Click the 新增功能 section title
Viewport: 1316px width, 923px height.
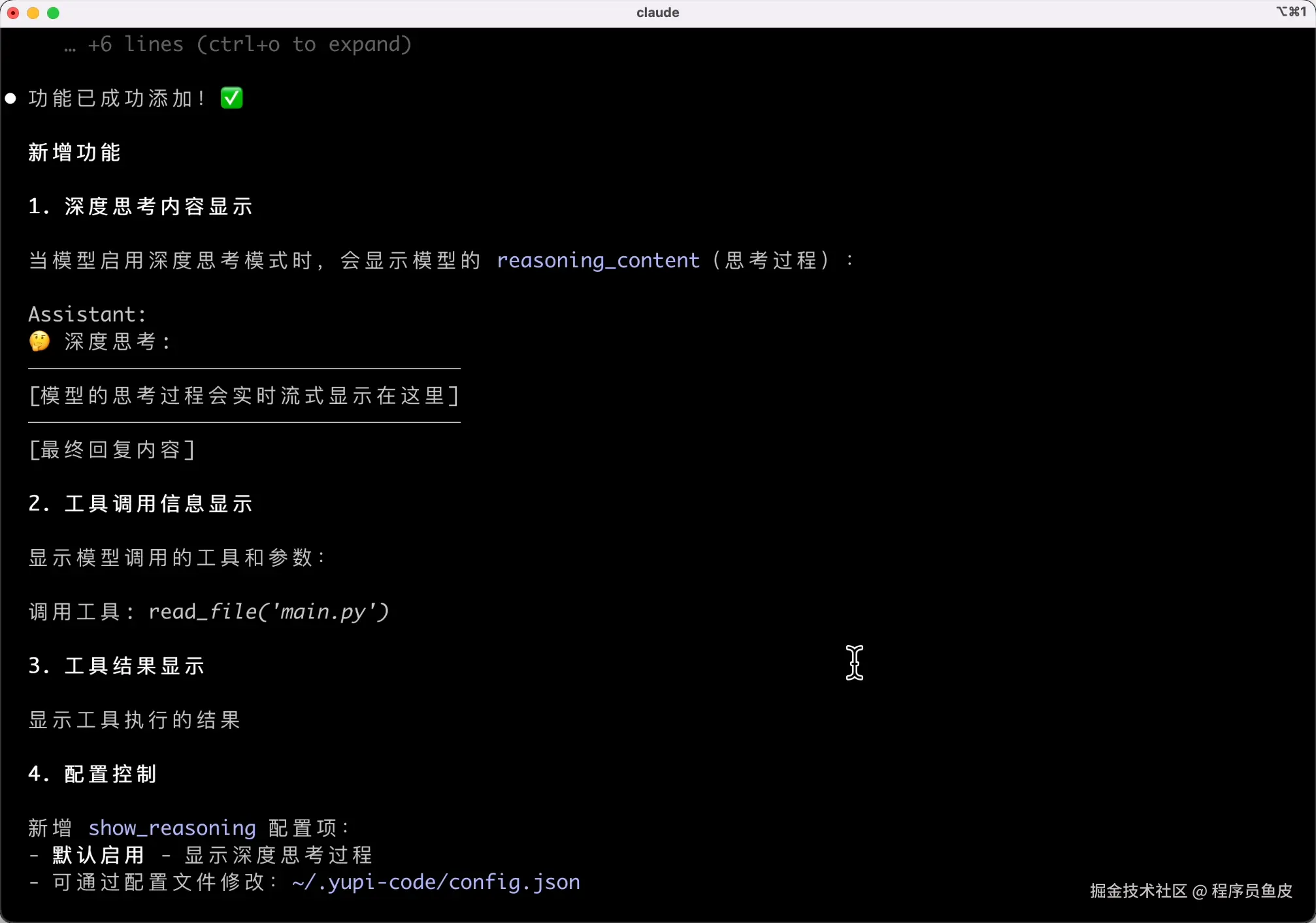coord(74,152)
